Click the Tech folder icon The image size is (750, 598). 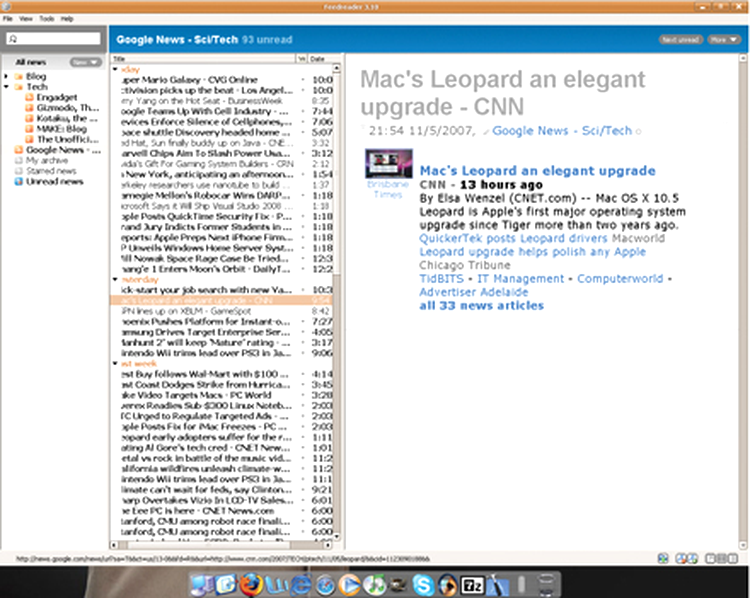coord(19,87)
